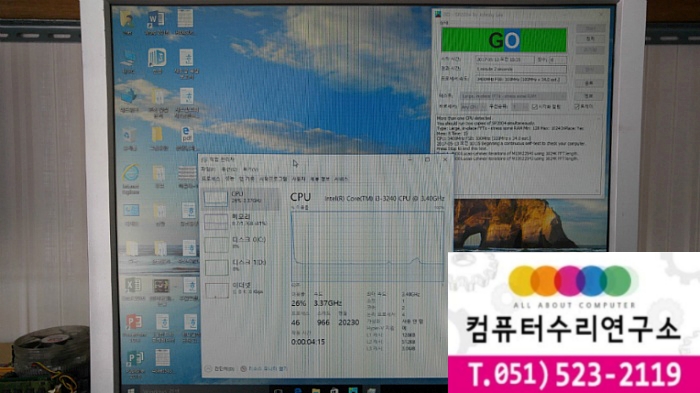This screenshot has height=393, width=700.
Task: Click the 리소스 모니터 열기 link
Action: 264,369
